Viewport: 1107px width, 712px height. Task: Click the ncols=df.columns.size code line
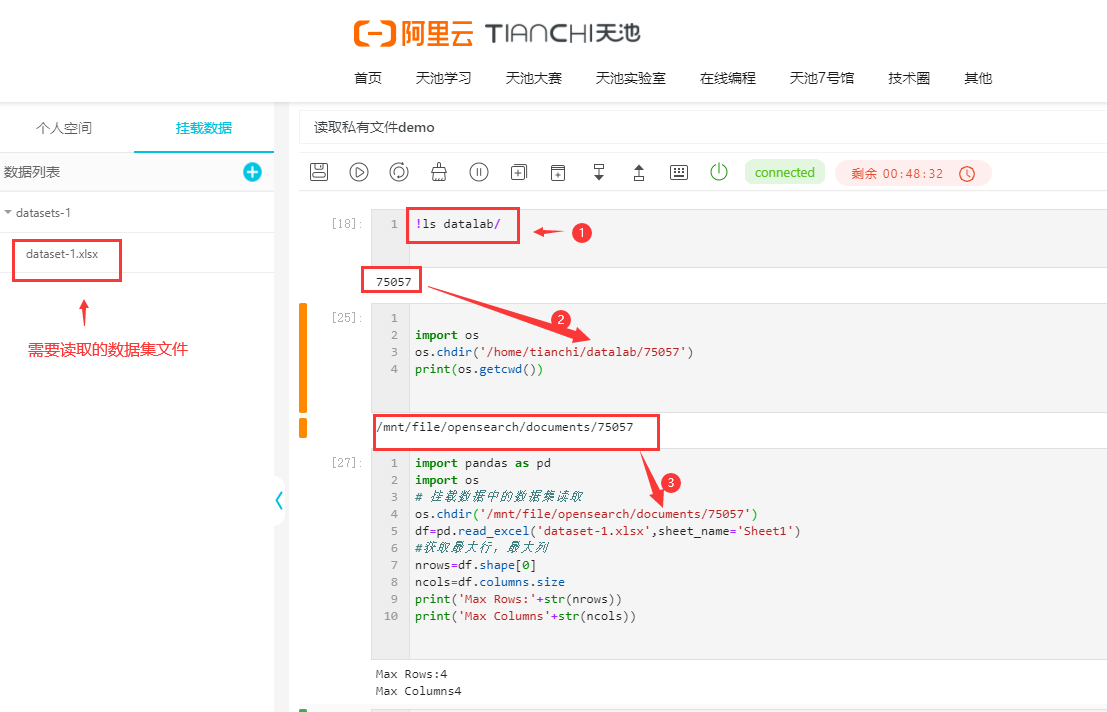tap(490, 581)
